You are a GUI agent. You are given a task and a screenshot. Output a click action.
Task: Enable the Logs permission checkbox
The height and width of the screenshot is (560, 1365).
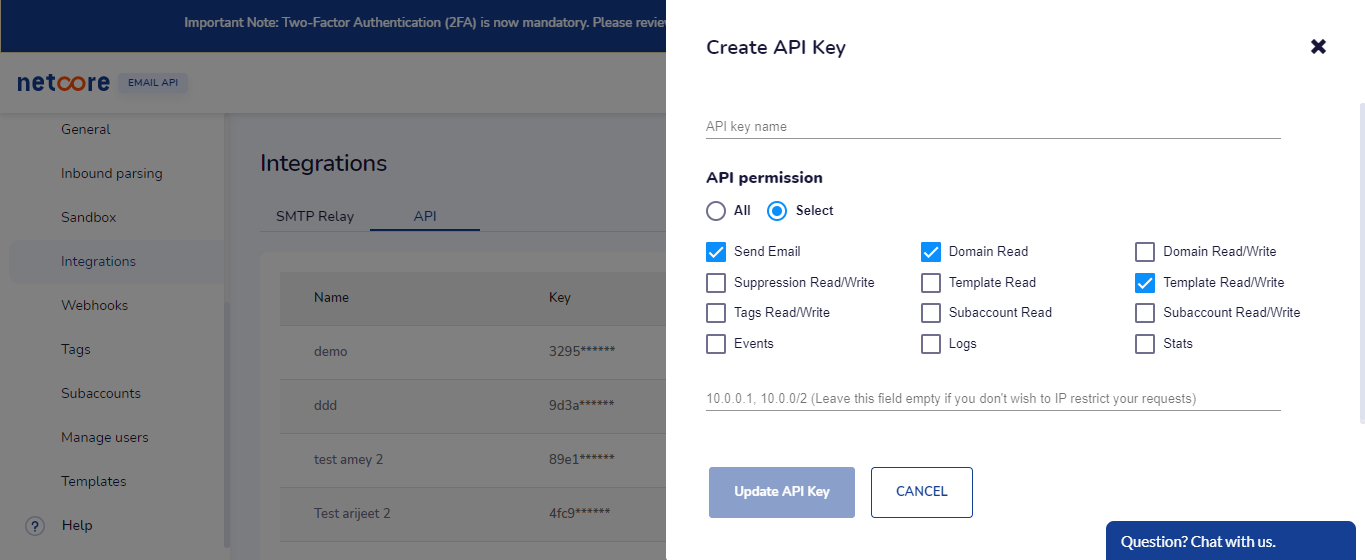[x=931, y=344]
